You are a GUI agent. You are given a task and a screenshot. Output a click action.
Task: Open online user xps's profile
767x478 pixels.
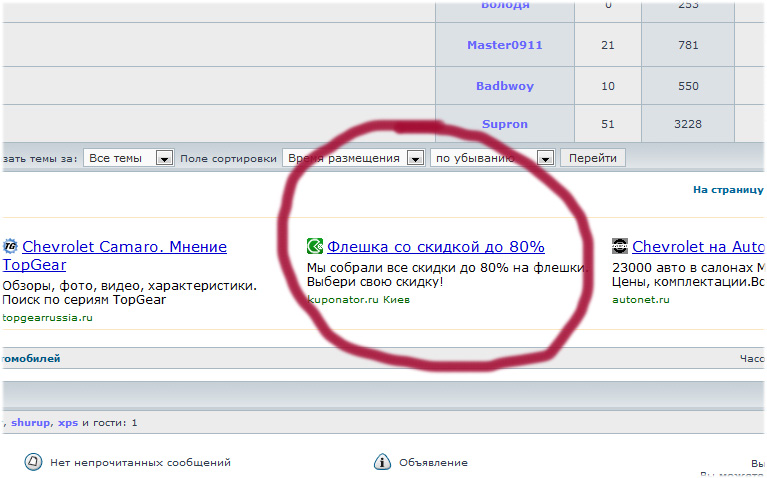pyautogui.click(x=68, y=423)
